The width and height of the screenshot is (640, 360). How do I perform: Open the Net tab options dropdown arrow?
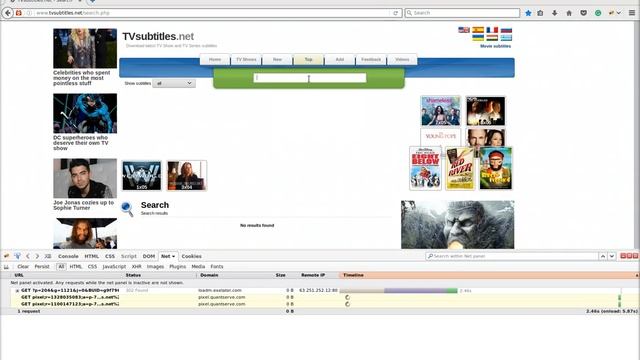(x=173, y=256)
